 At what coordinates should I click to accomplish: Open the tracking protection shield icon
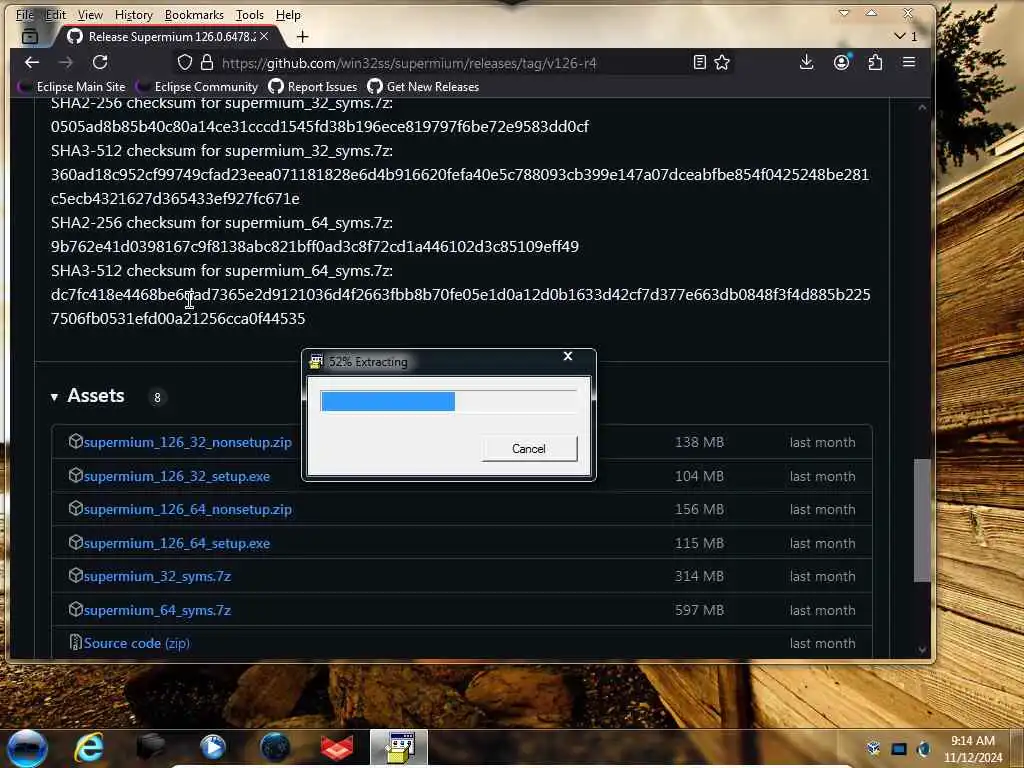pyautogui.click(x=185, y=63)
